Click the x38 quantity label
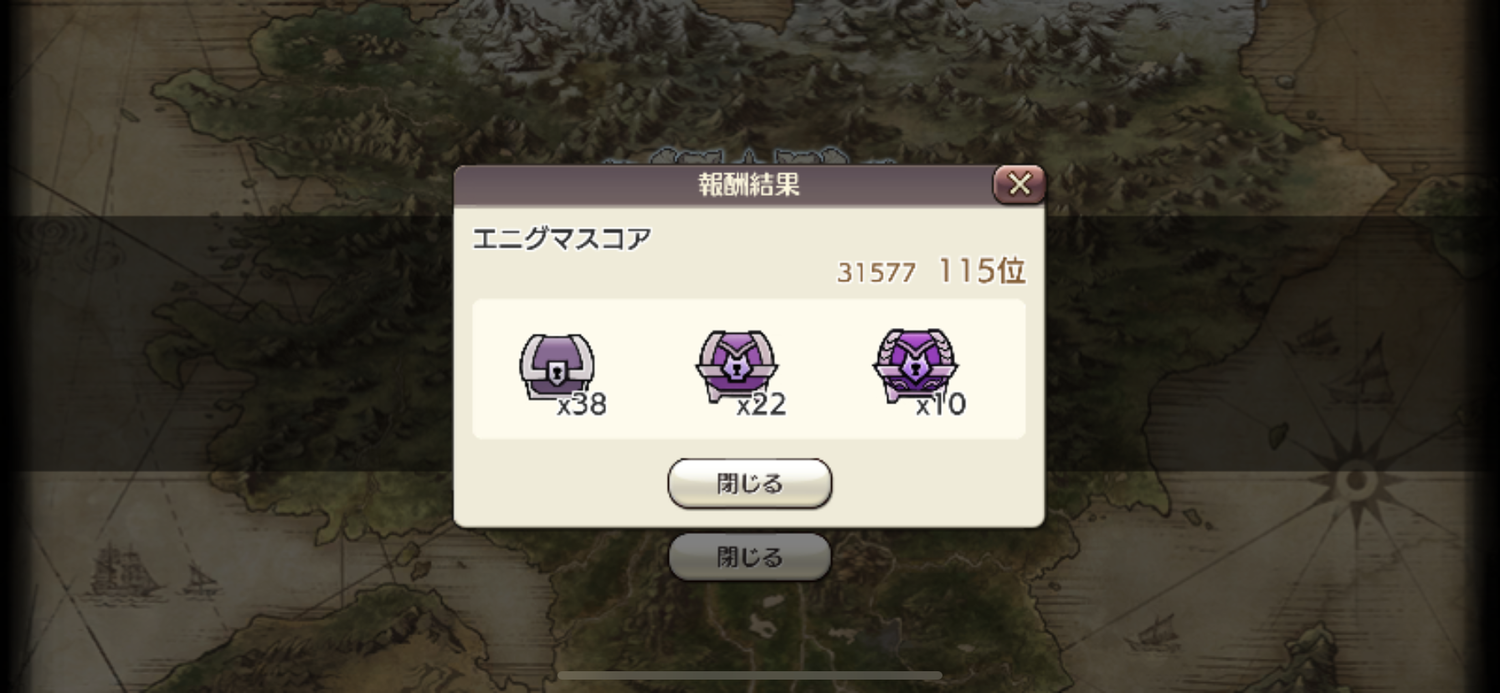 click(582, 404)
